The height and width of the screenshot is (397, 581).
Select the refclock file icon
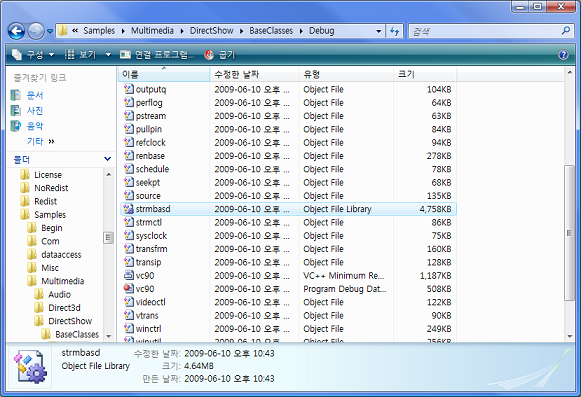[x=129, y=142]
